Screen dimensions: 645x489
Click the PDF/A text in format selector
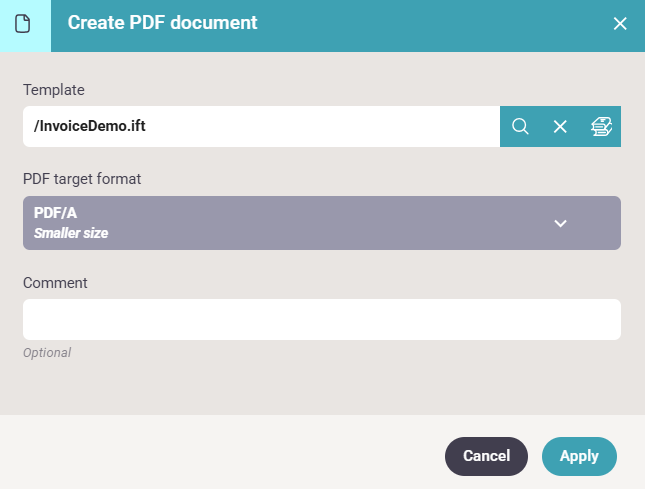click(56, 213)
